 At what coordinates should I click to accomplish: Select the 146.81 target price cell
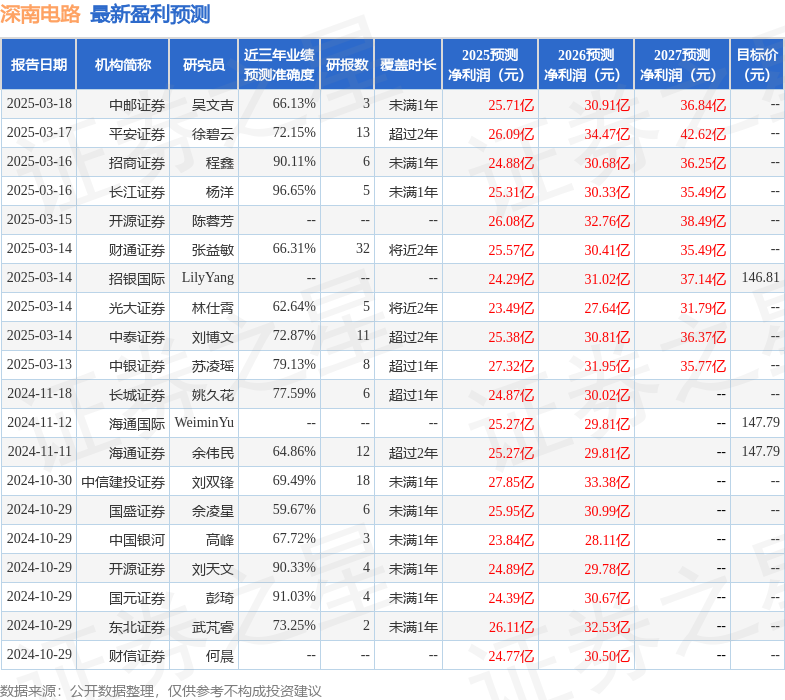coord(760,278)
